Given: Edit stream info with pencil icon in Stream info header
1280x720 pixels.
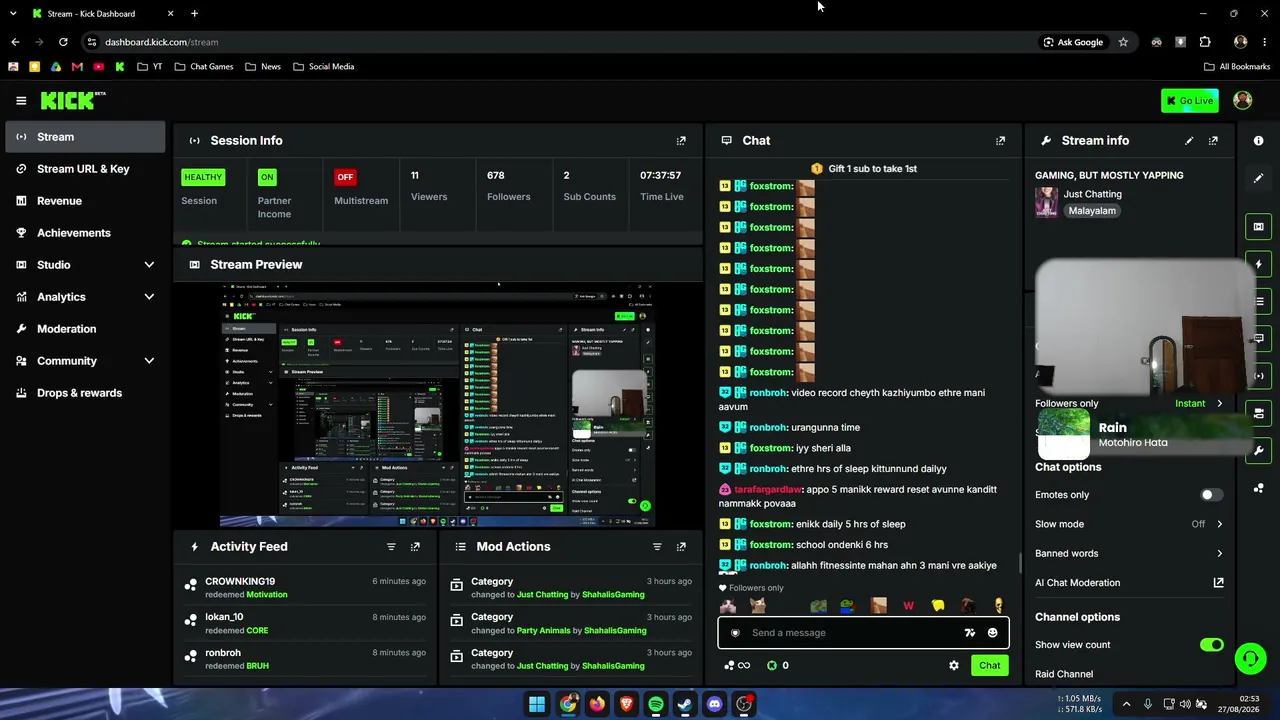Looking at the screenshot, I should pos(1189,141).
